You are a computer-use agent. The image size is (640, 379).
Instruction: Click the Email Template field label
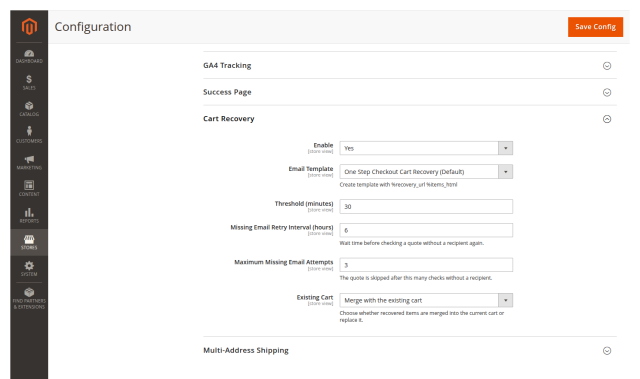[x=311, y=169]
